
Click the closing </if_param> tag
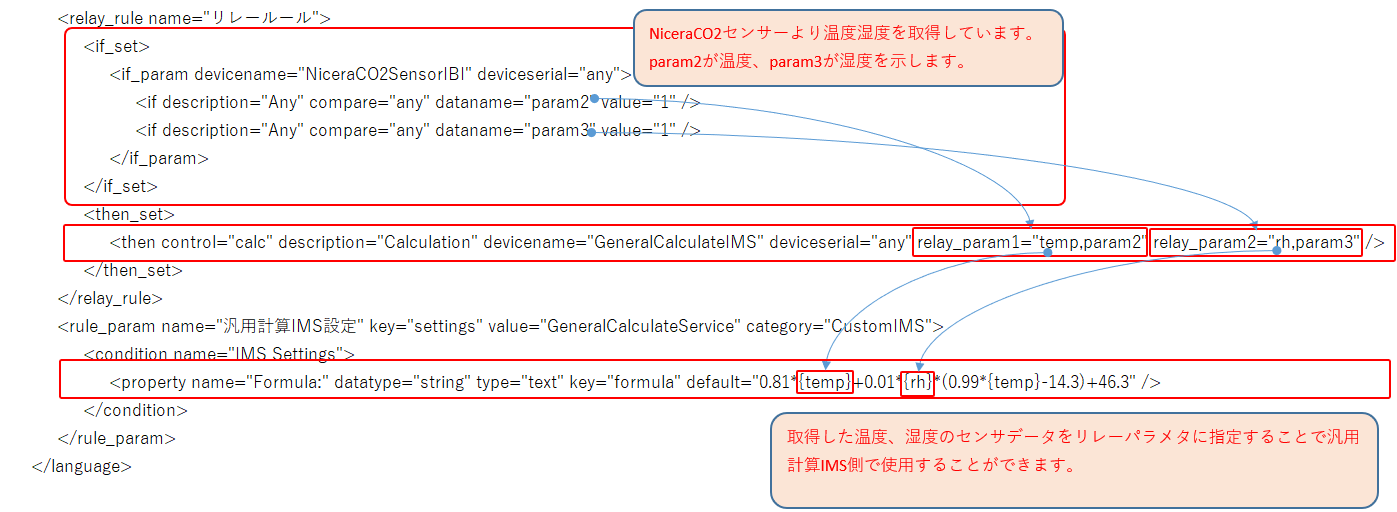[x=159, y=157]
